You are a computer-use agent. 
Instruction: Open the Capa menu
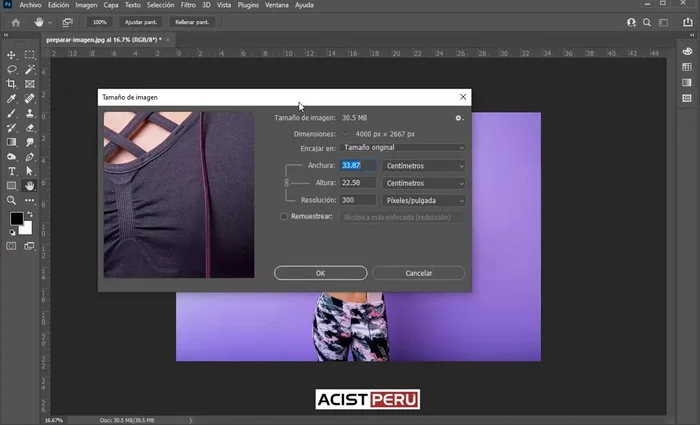pyautogui.click(x=111, y=5)
